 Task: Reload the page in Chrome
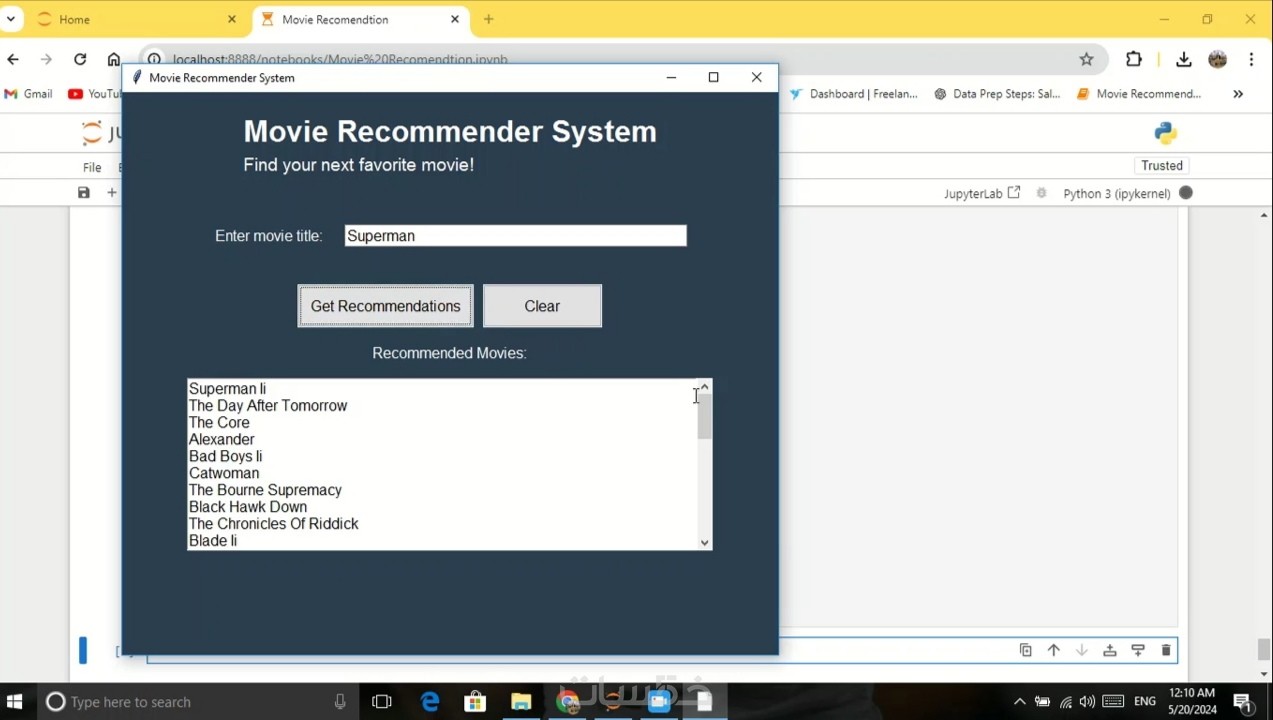tap(80, 59)
